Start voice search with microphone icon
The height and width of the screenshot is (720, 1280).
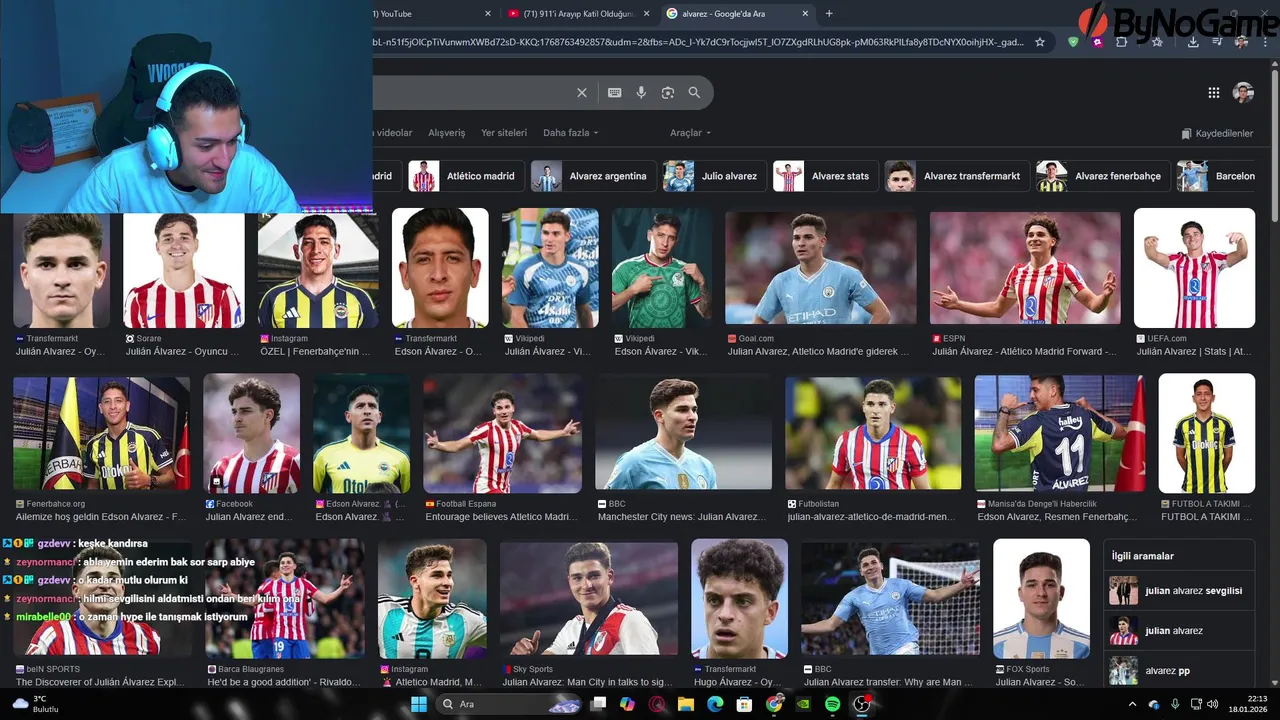[x=641, y=92]
